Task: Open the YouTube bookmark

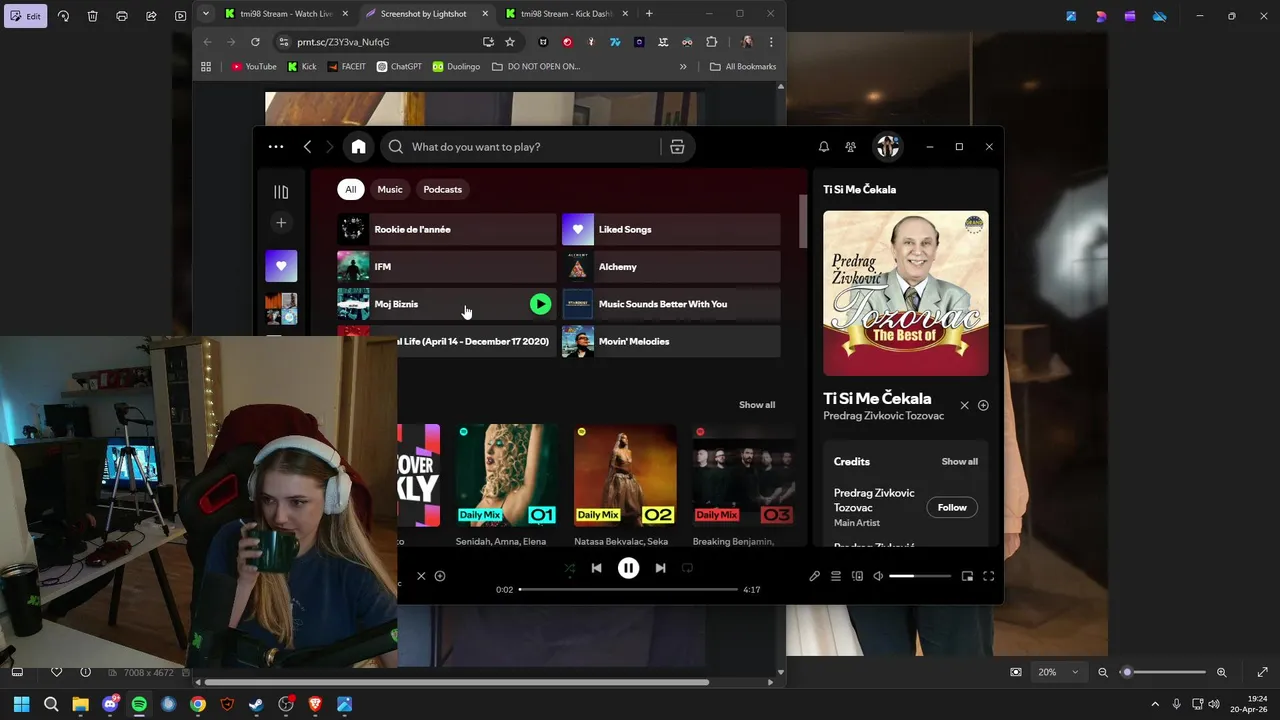Action: (254, 67)
